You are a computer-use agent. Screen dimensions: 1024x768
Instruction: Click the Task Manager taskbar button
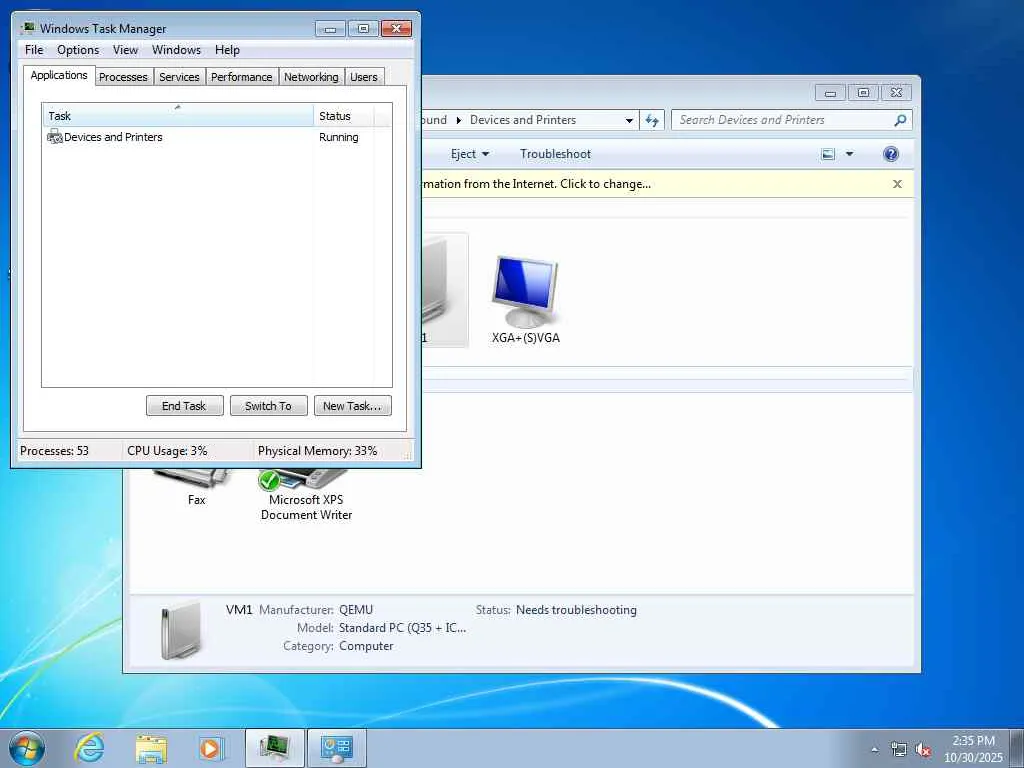[x=274, y=748]
